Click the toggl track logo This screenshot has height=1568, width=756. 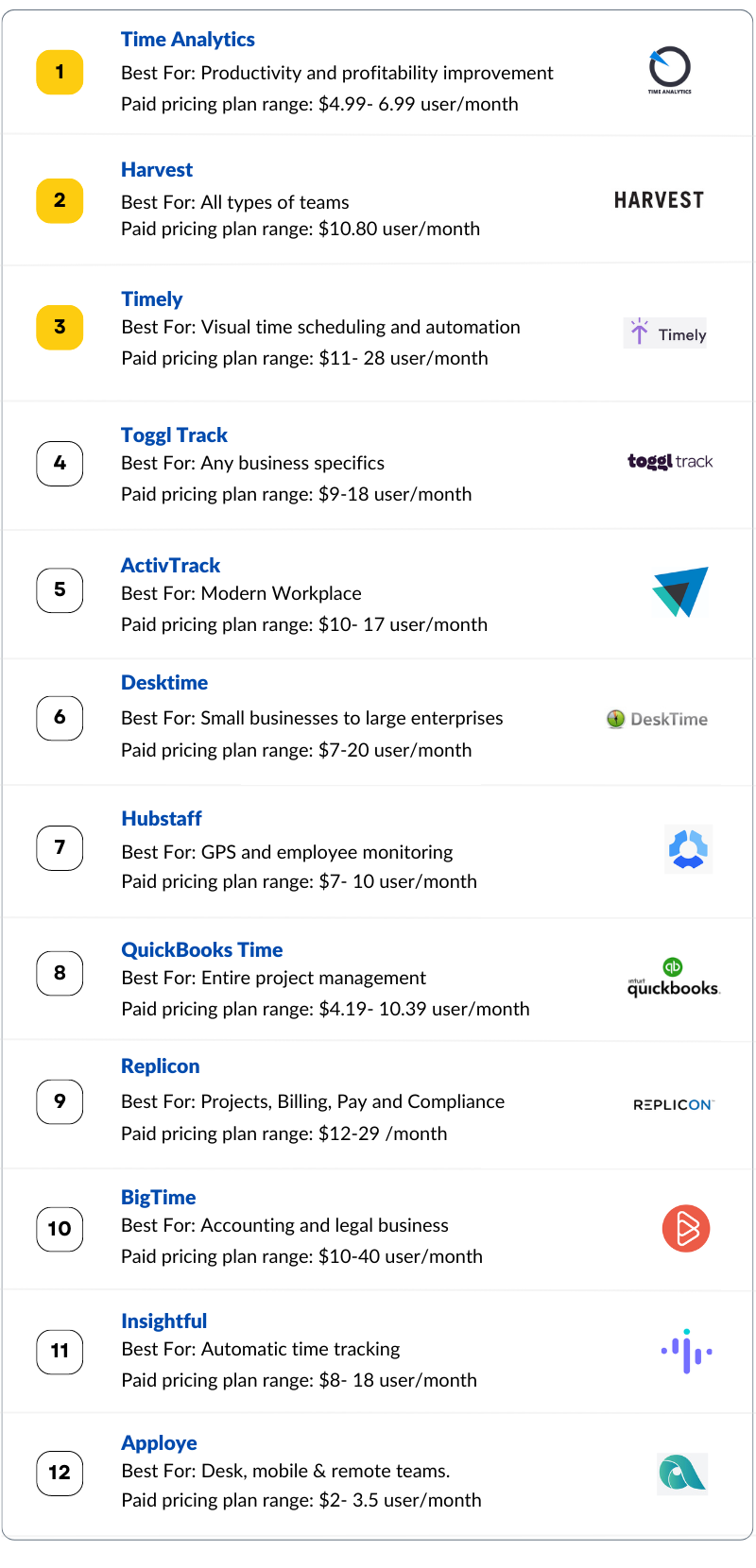[x=670, y=461]
